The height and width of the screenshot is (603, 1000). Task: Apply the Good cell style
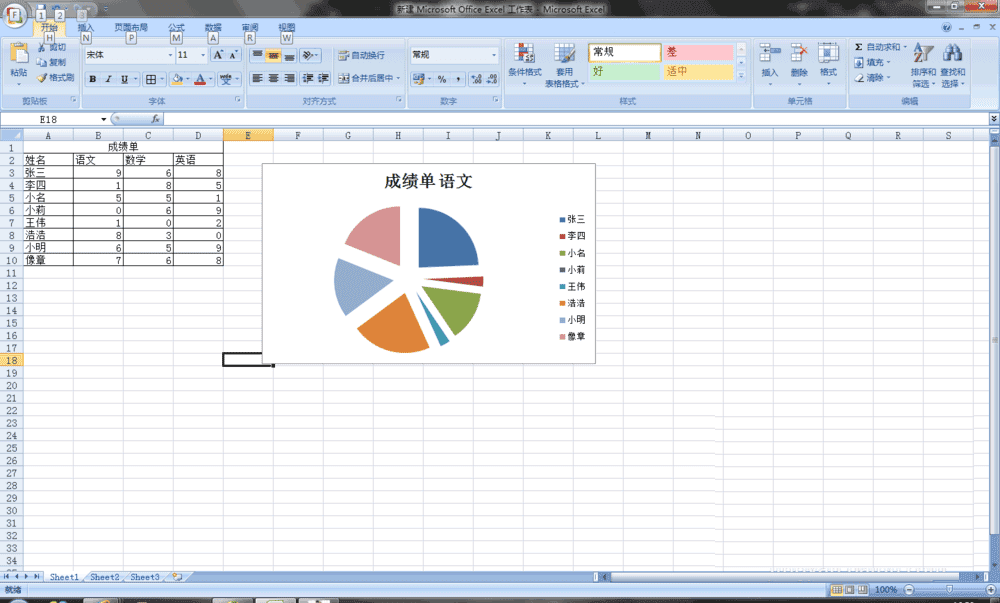(x=624, y=71)
